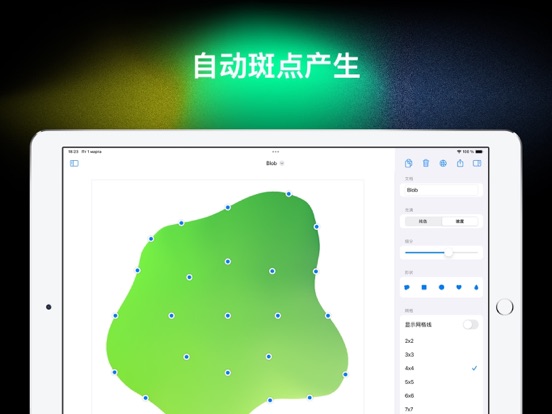552x414 pixels.
Task: Delete using the trash can icon
Action: [x=426, y=163]
